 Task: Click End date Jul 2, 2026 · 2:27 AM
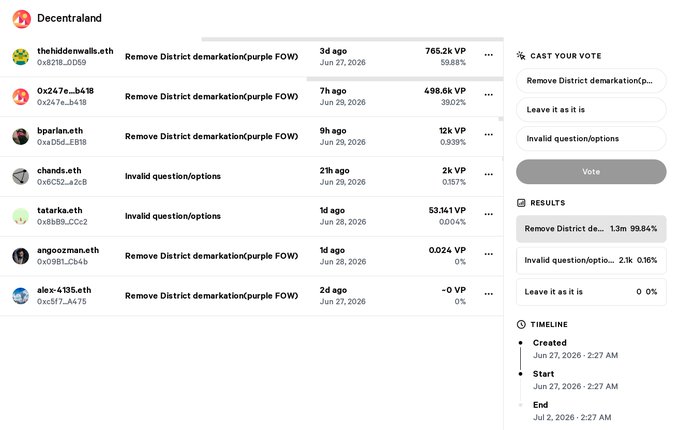[x=572, y=417]
